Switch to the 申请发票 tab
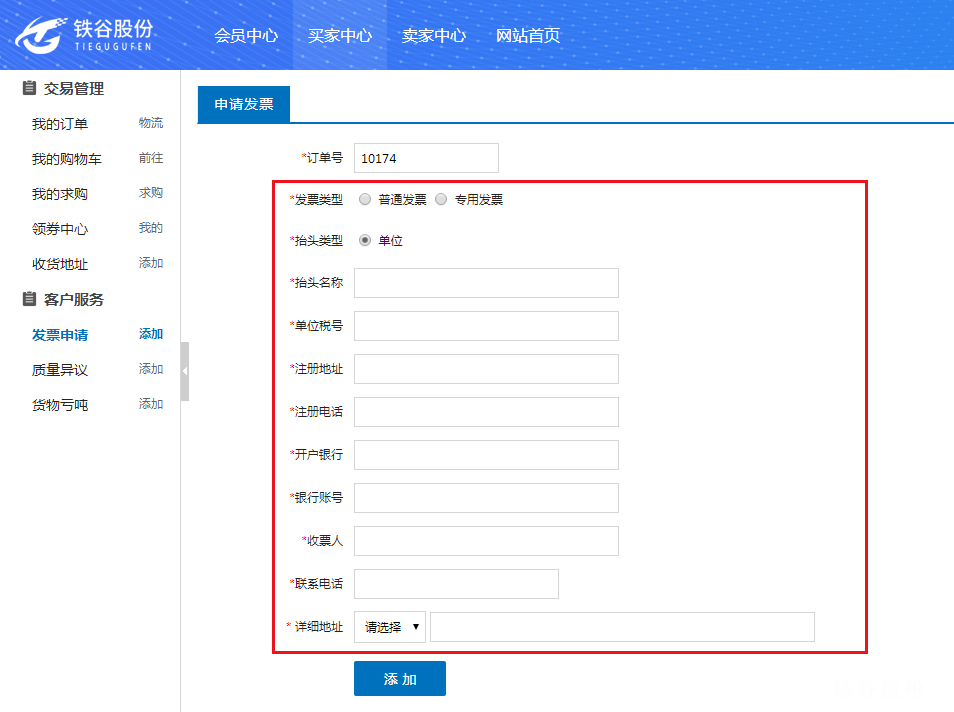The width and height of the screenshot is (954, 712). click(x=244, y=104)
